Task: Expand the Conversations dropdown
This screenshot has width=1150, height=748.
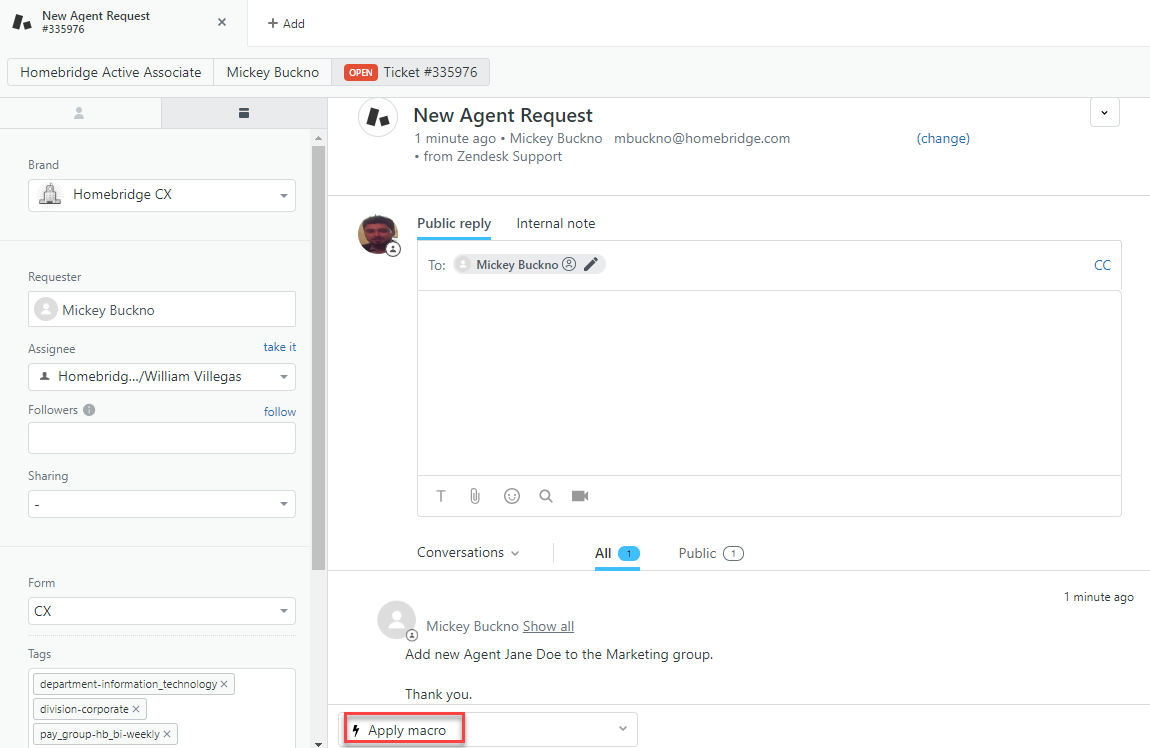Action: pyautogui.click(x=468, y=553)
